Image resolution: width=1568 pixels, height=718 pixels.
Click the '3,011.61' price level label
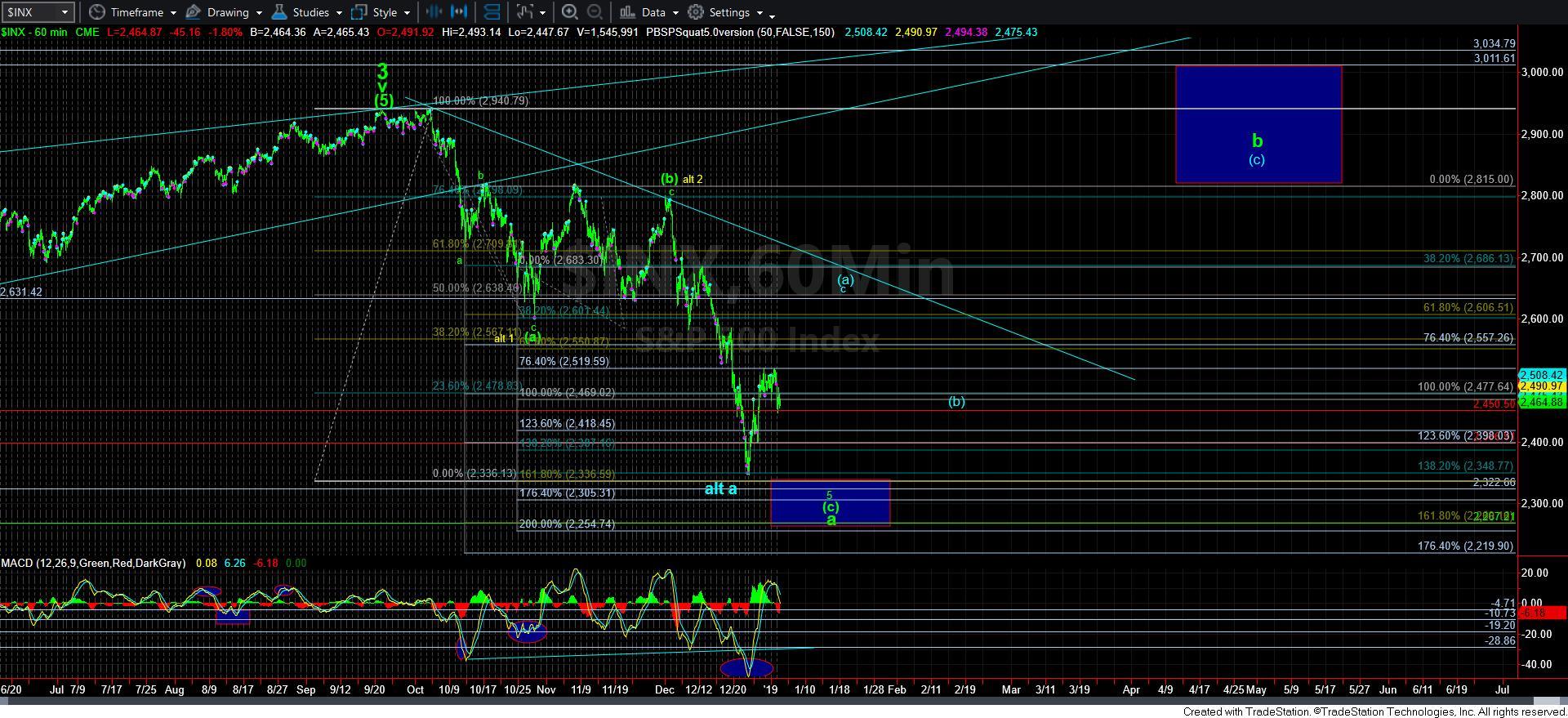click(1494, 58)
